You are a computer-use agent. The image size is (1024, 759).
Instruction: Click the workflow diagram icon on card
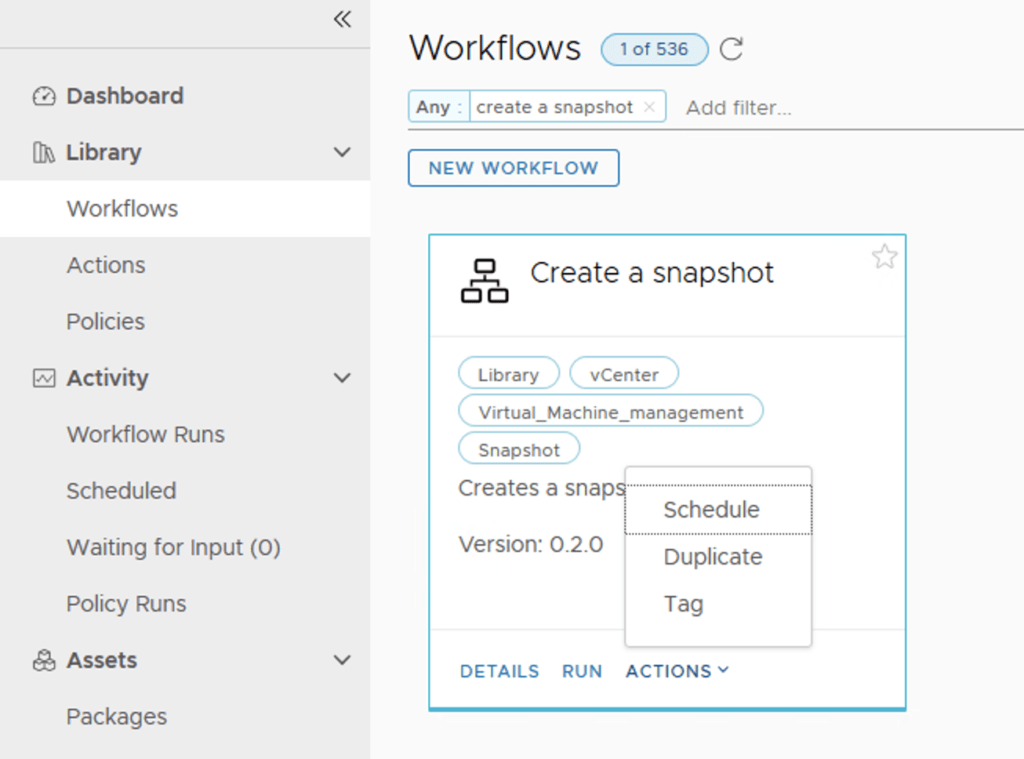(x=484, y=281)
